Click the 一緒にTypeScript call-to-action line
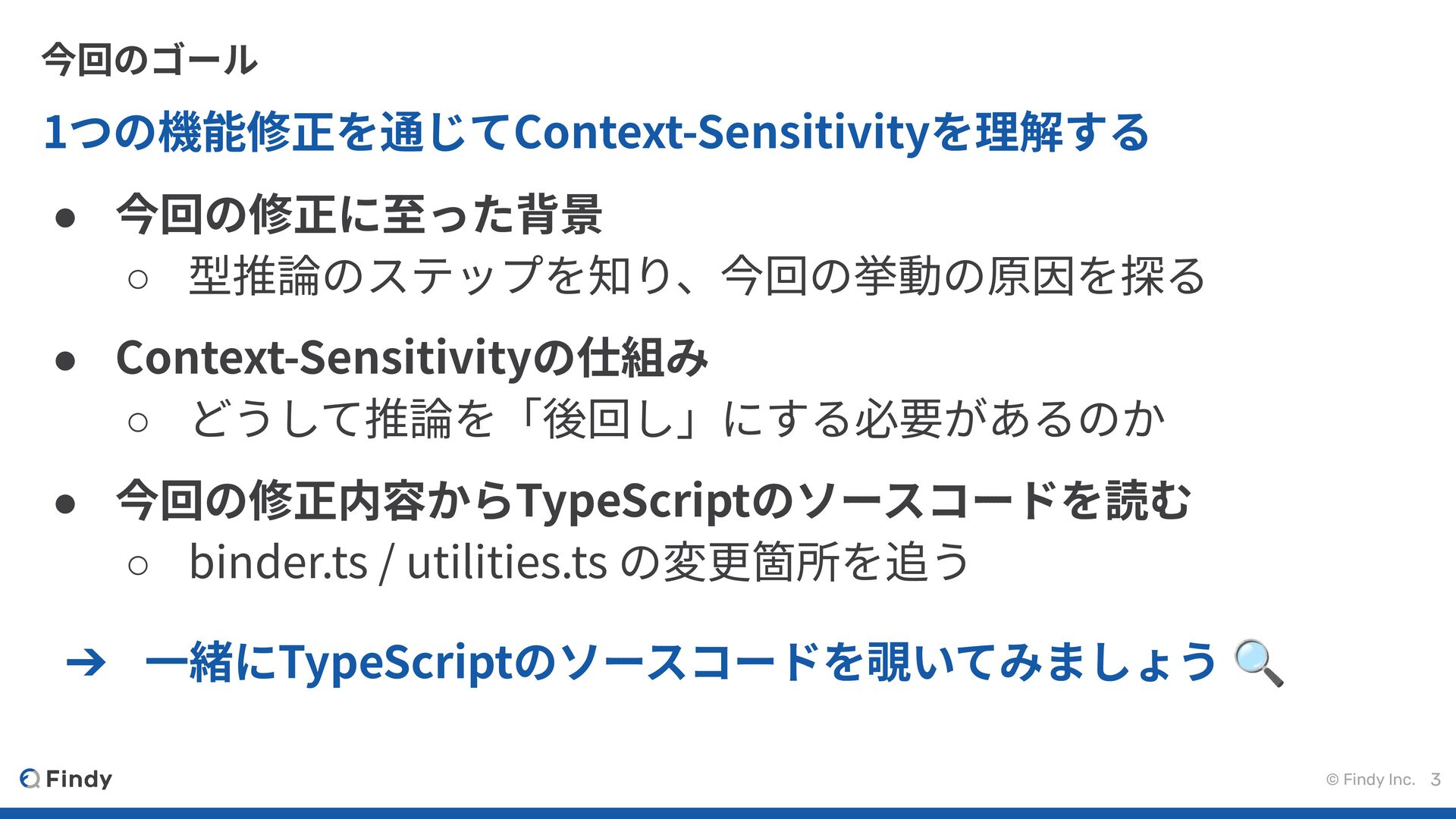This screenshot has height=819, width=1456. tap(680, 662)
